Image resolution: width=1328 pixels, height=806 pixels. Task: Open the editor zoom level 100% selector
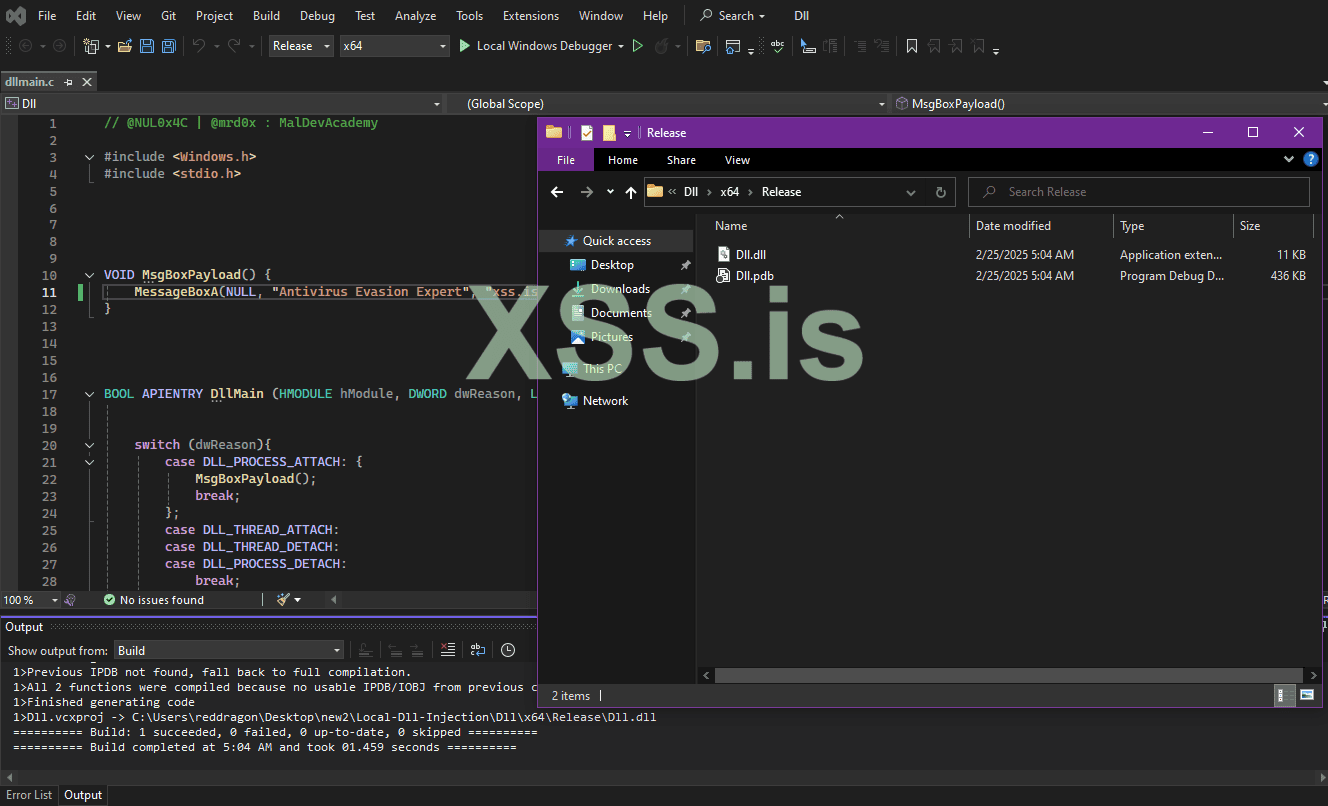tap(30, 600)
